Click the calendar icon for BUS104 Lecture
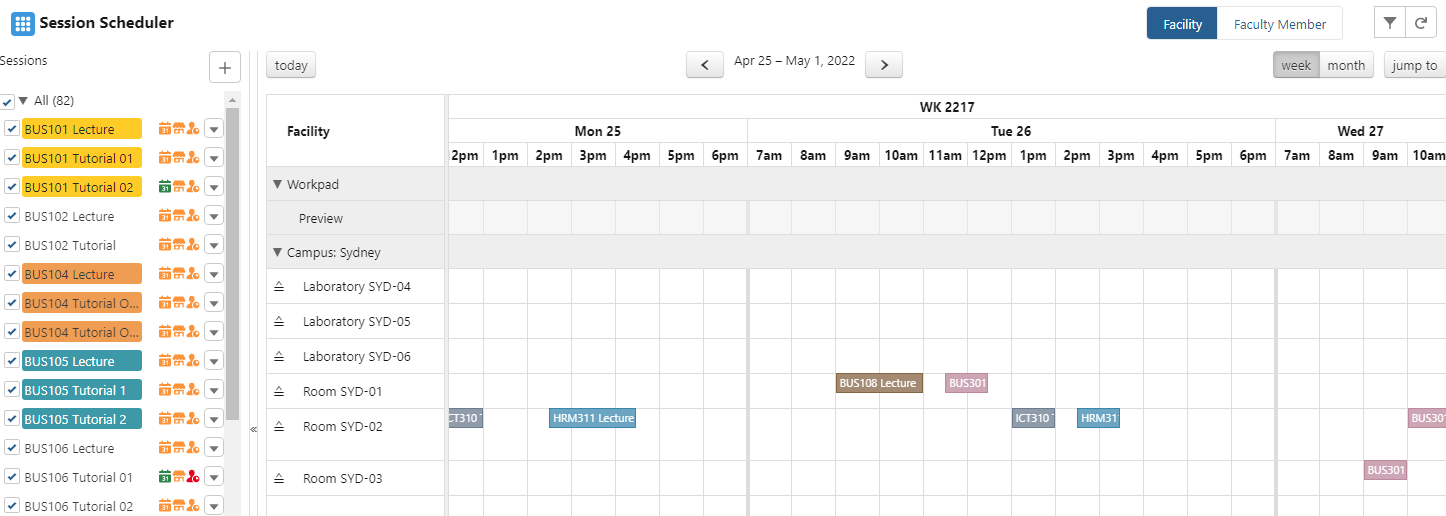 (165, 273)
